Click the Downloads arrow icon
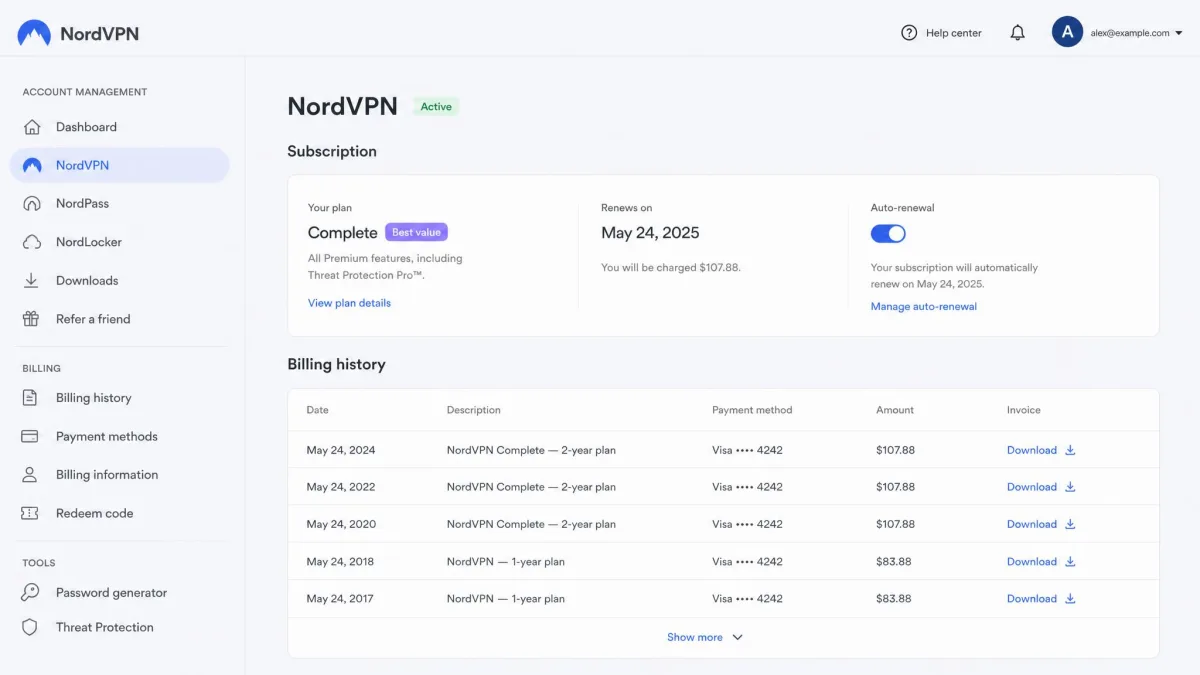The width and height of the screenshot is (1200, 675). coord(31,280)
